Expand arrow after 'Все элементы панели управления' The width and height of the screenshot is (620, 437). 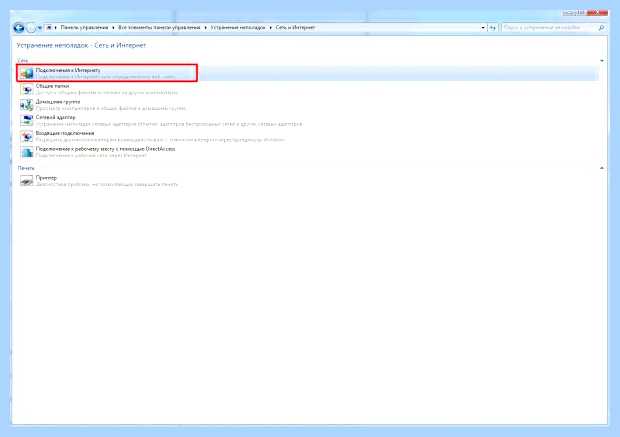point(205,28)
